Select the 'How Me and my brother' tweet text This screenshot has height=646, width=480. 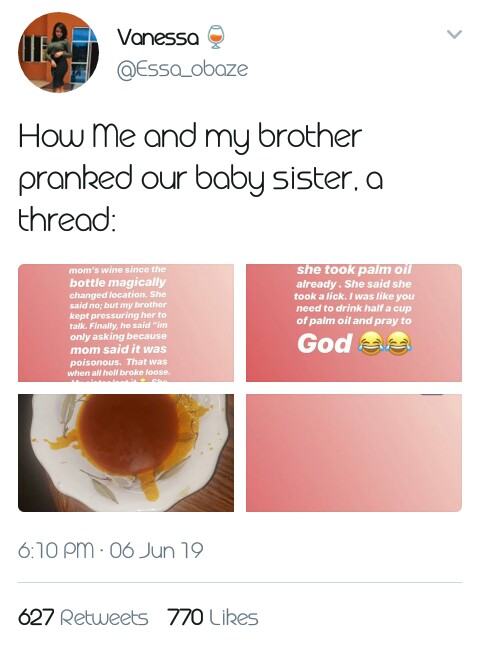click(201, 178)
